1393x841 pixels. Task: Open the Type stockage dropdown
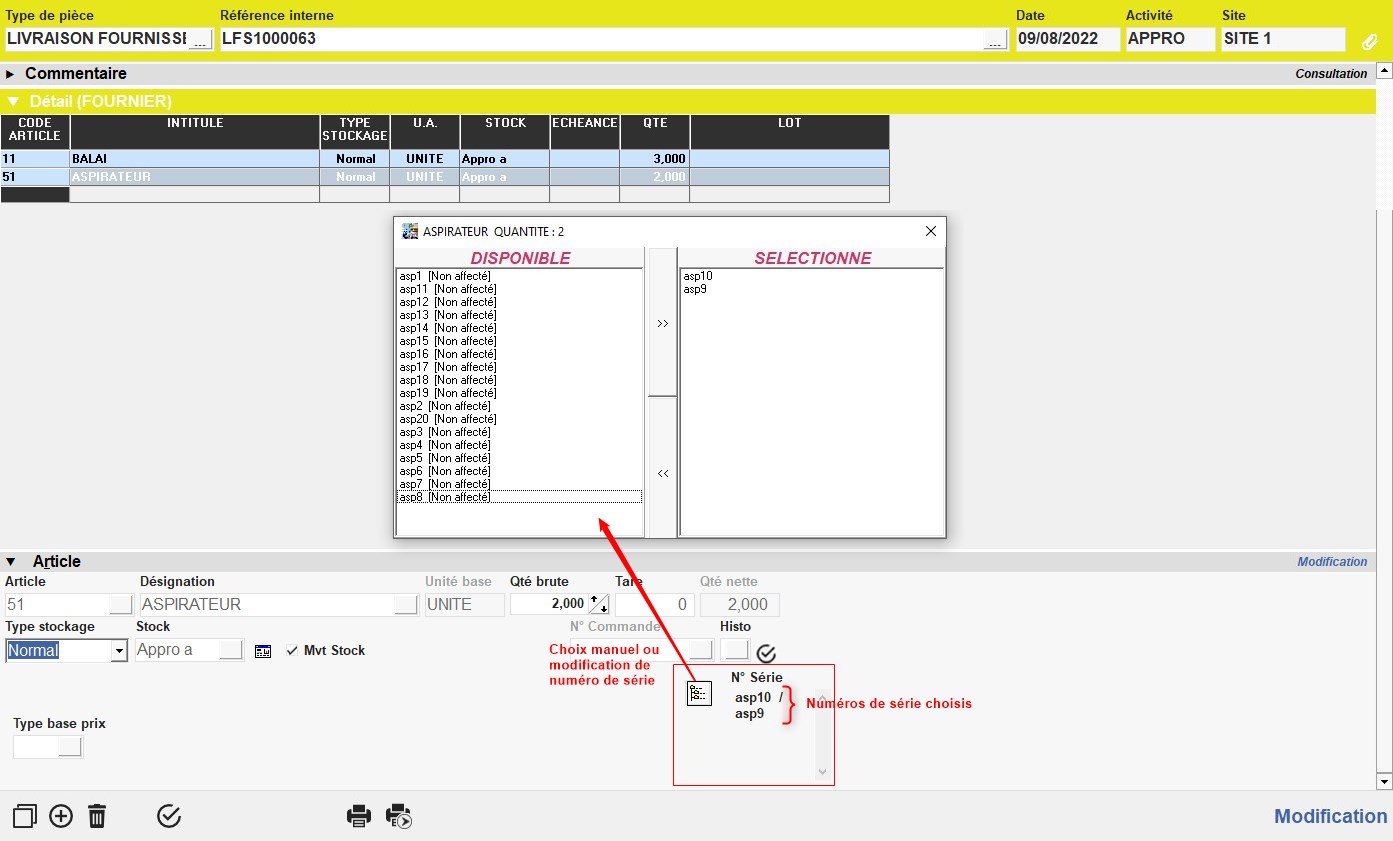119,651
